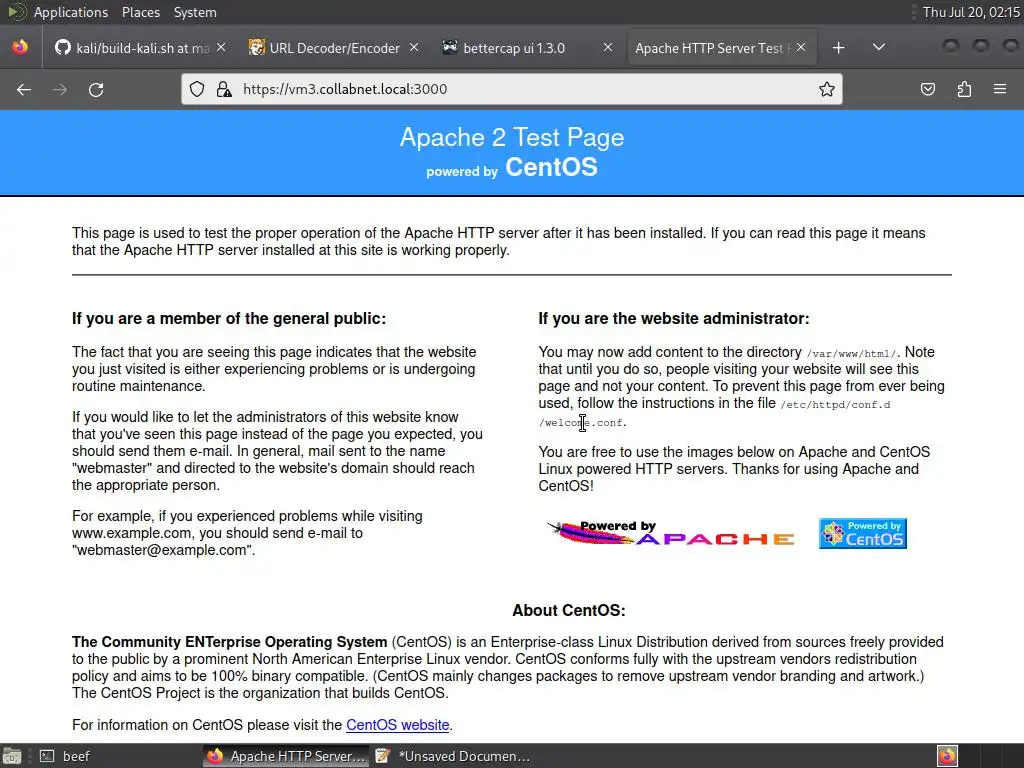Click the "webmaster@example.com" text
Image resolution: width=1024 pixels, height=768 pixels.
(x=162, y=550)
